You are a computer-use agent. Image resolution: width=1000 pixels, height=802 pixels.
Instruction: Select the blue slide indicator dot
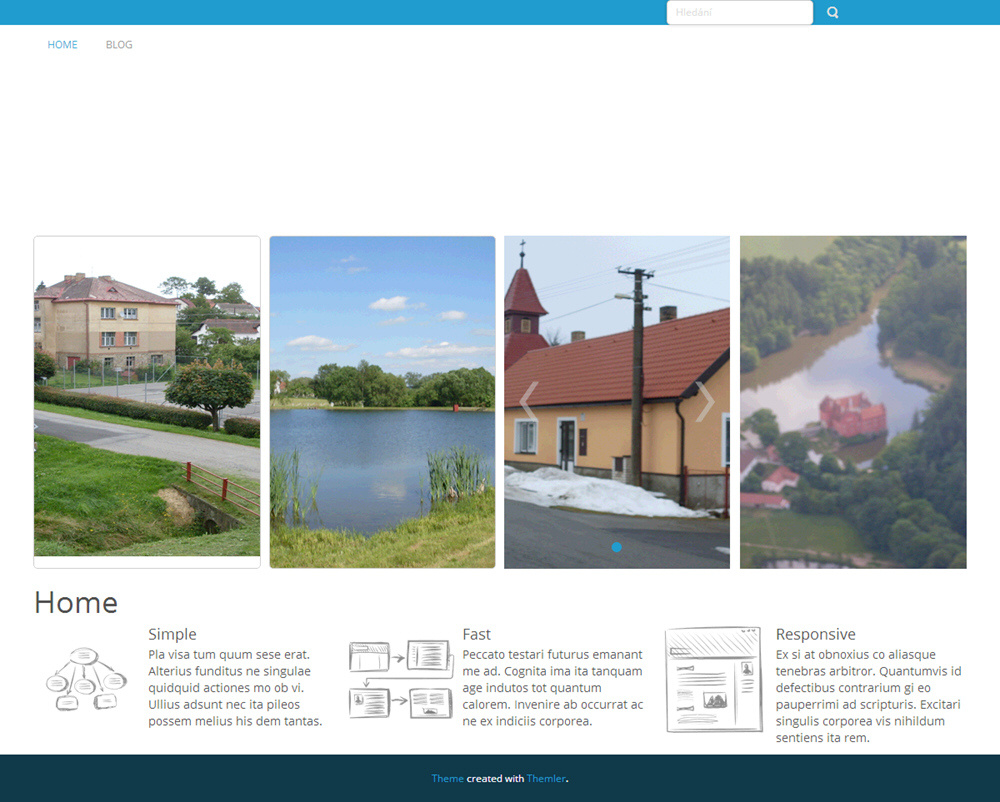pyautogui.click(x=617, y=547)
